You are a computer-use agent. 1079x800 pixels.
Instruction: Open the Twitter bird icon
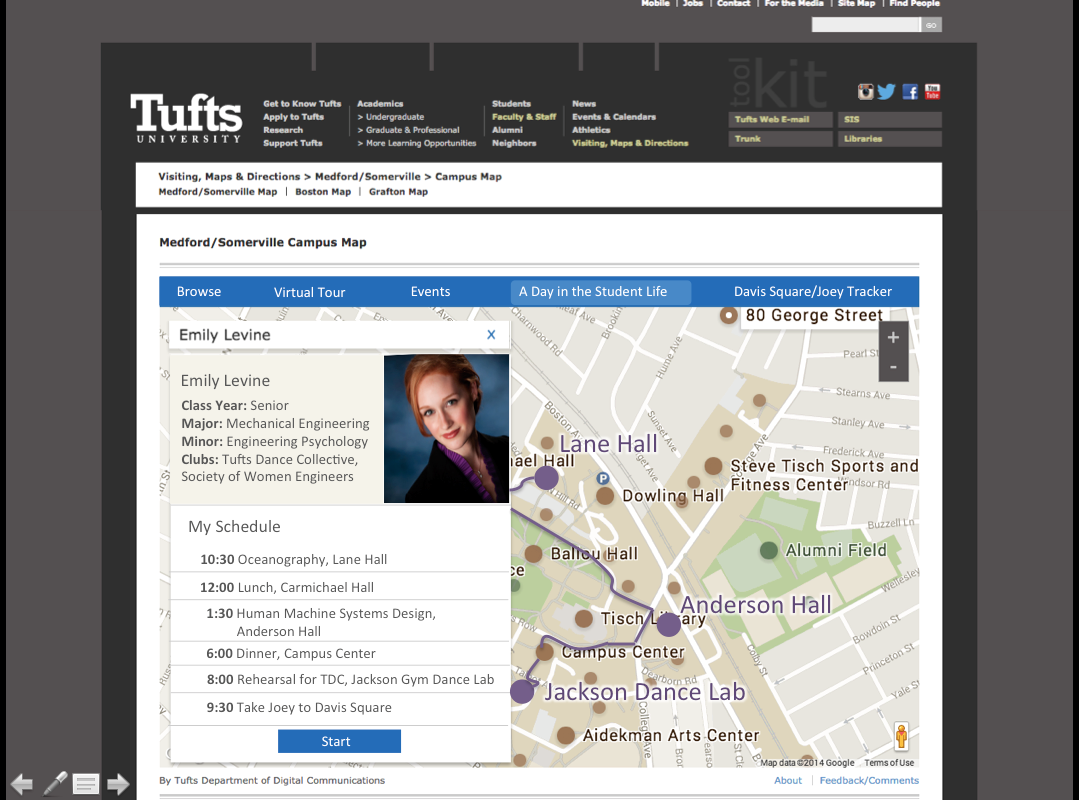[886, 91]
